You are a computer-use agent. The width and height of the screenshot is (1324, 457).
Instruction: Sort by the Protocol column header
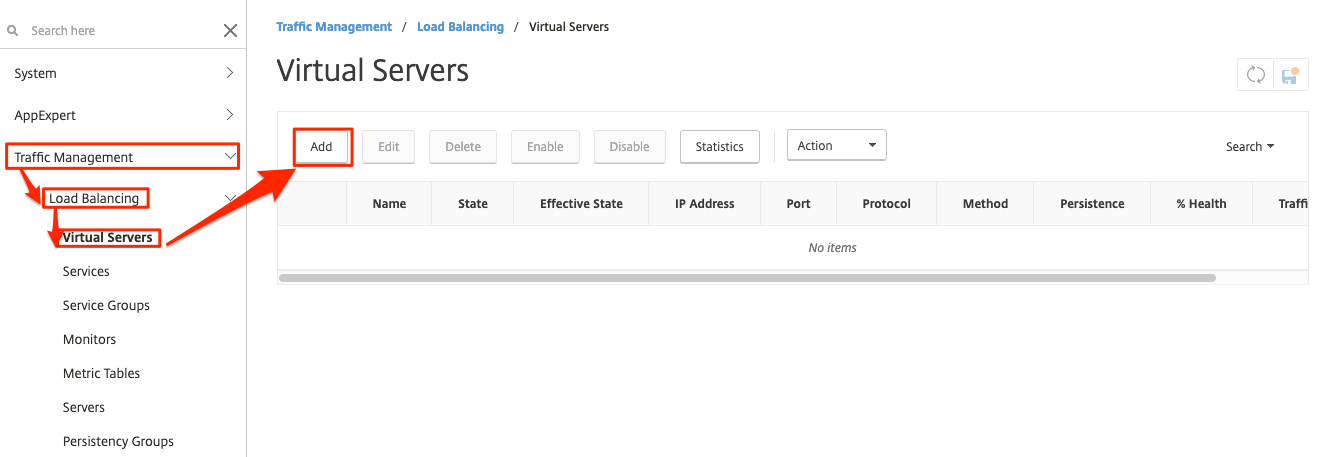[x=887, y=203]
